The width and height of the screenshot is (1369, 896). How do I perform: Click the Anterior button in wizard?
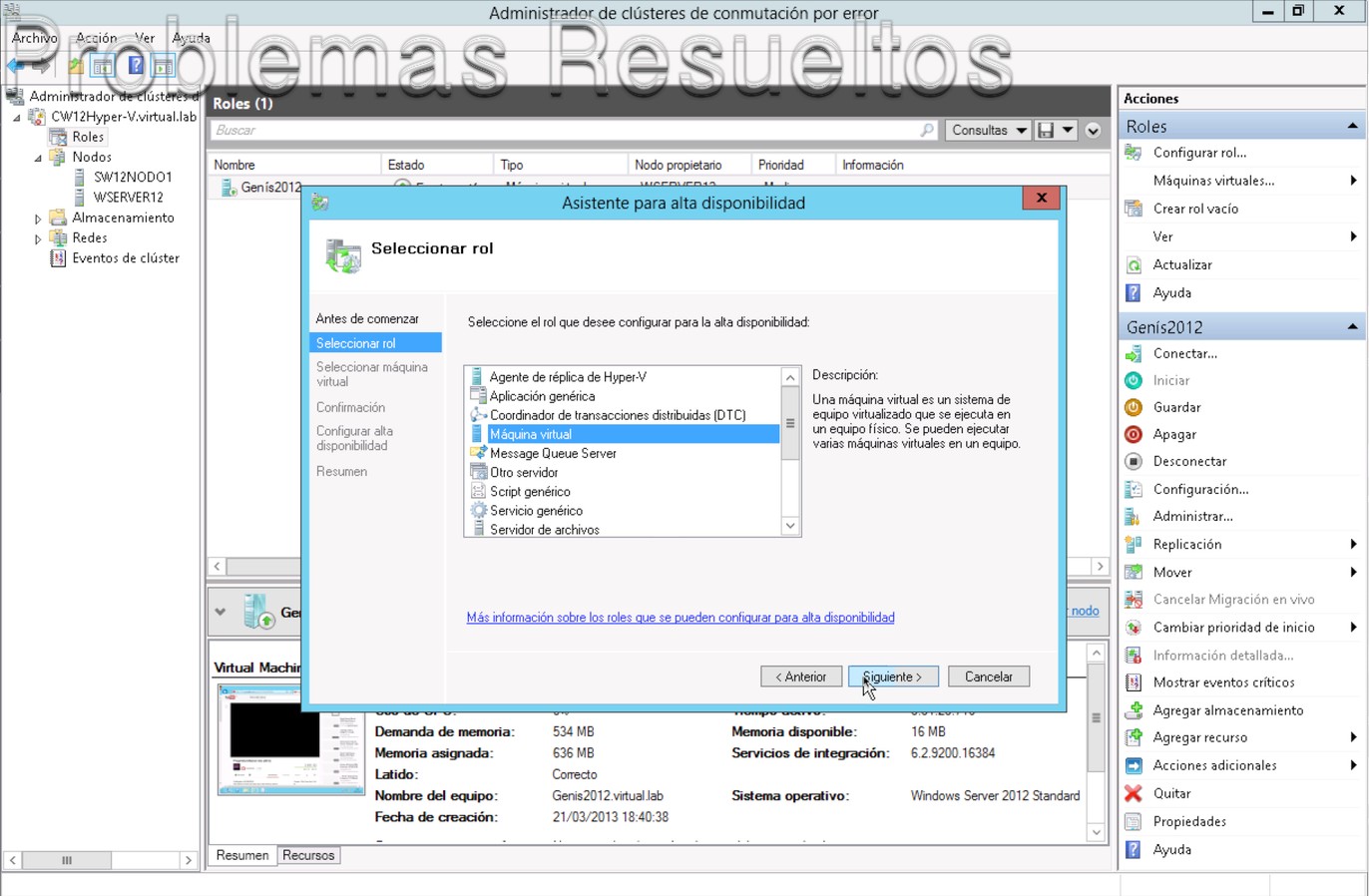(801, 676)
